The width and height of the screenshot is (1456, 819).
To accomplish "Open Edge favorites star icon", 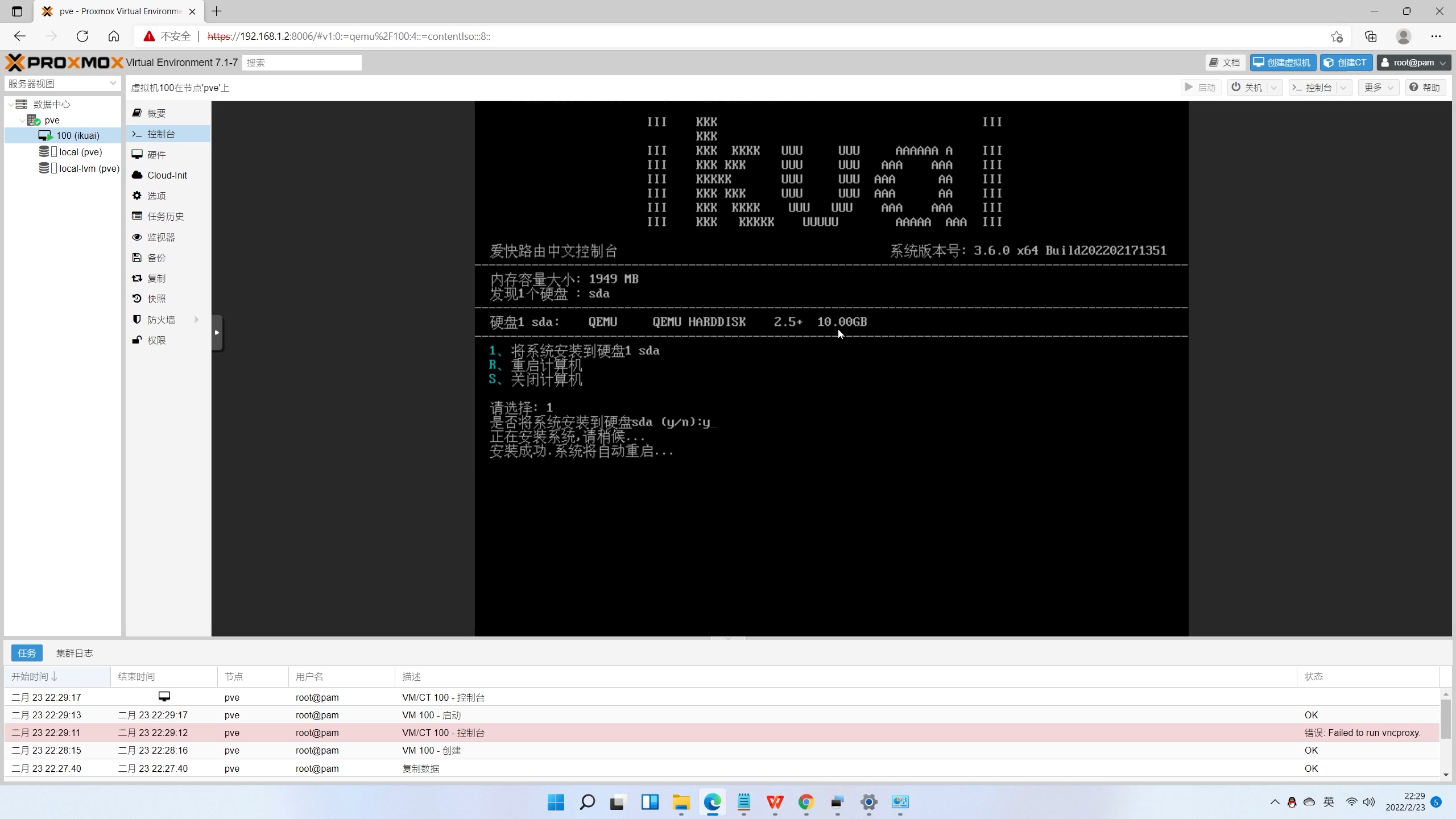I will (x=1337, y=36).
